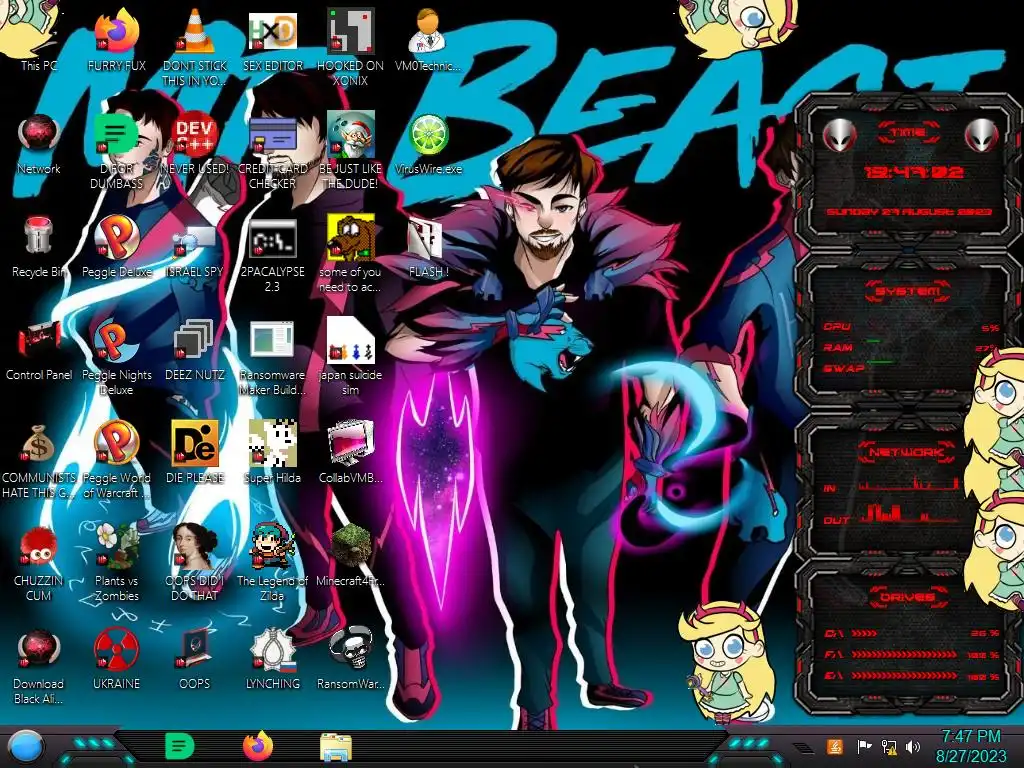Click the TIME header on the red widget
The height and width of the screenshot is (768, 1024).
[908, 133]
